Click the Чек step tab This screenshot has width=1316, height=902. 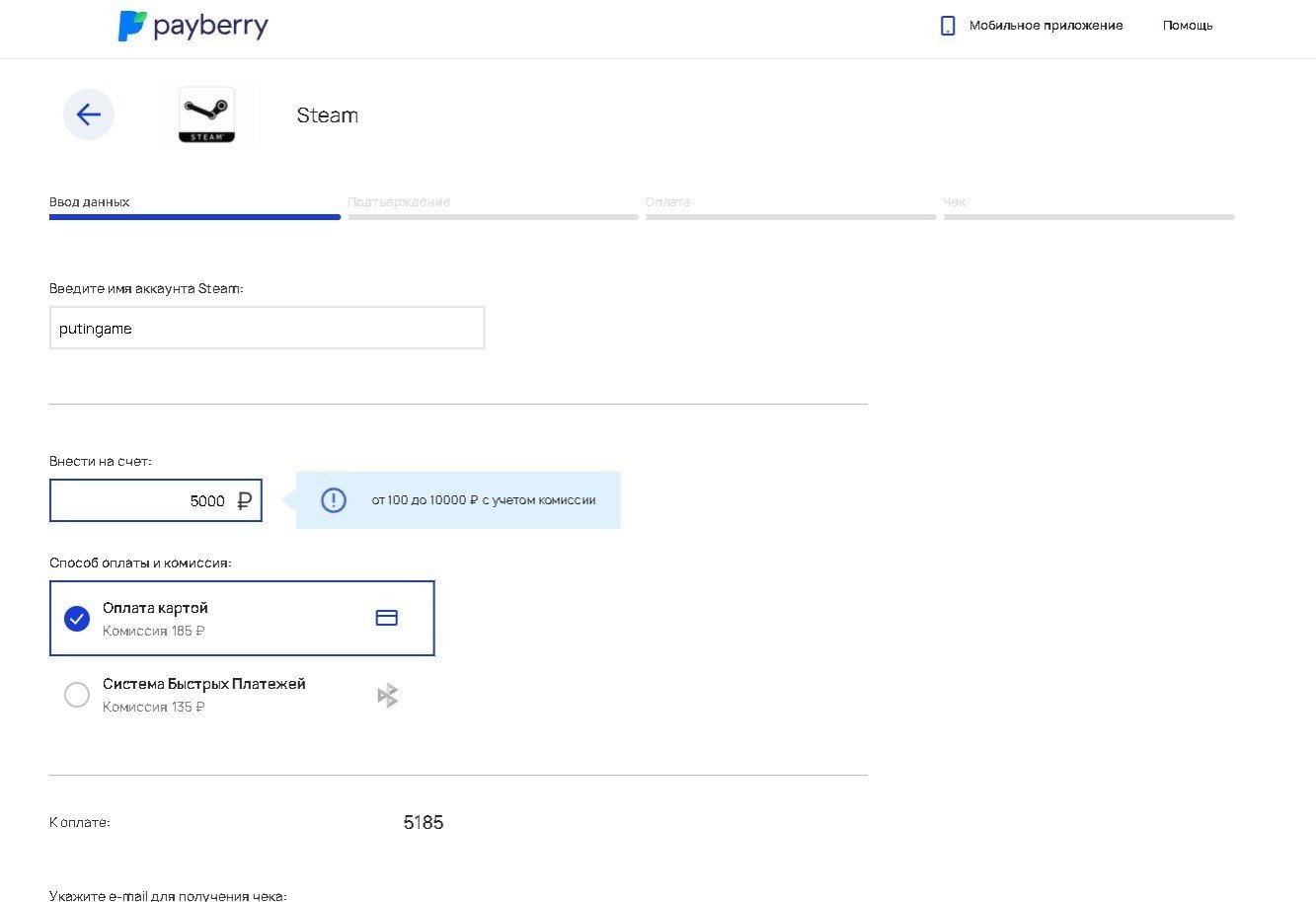1089,207
